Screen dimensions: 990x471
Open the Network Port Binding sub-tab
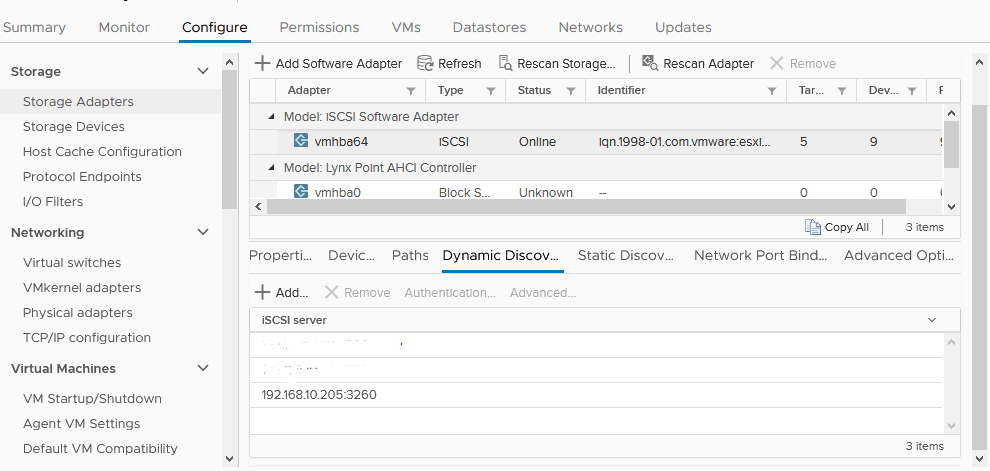point(760,255)
